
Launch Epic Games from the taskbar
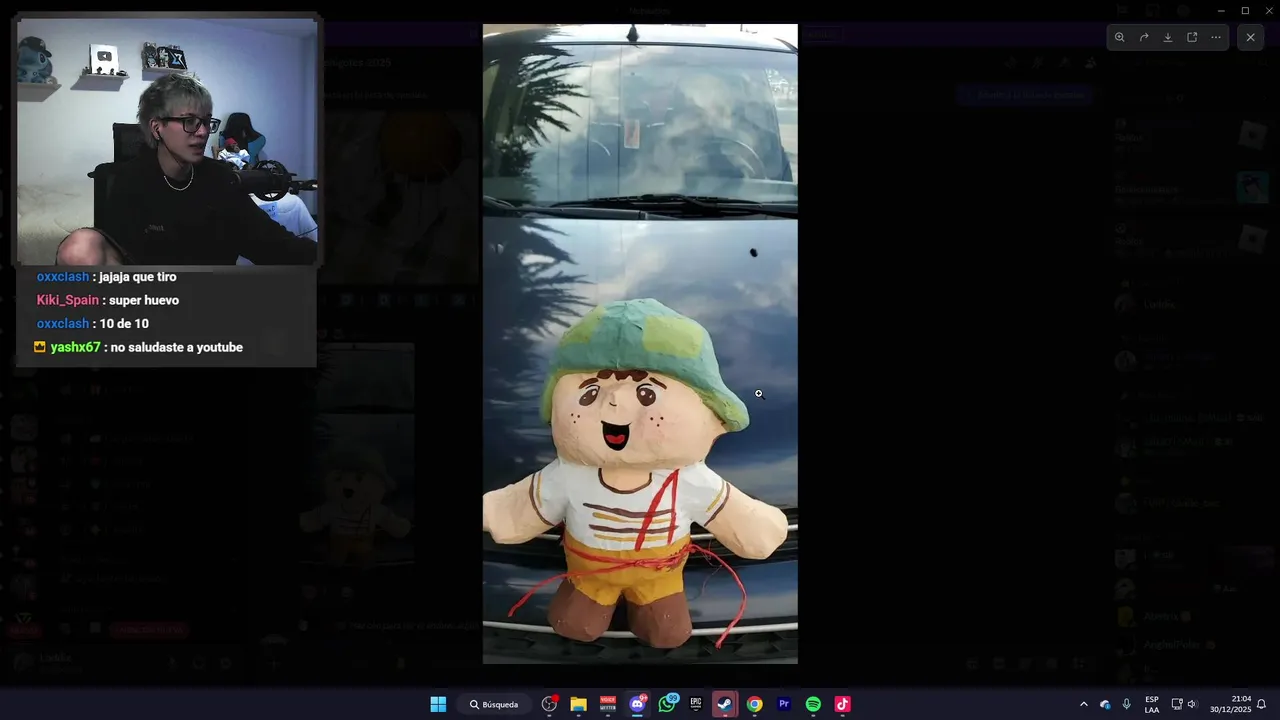pyautogui.click(x=696, y=704)
